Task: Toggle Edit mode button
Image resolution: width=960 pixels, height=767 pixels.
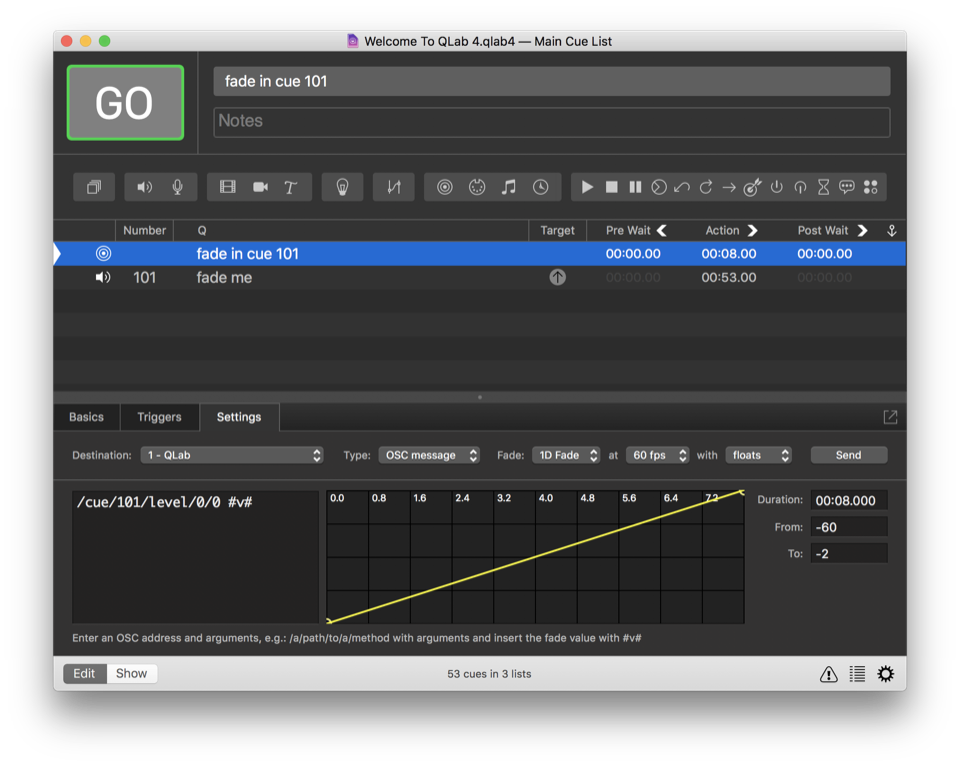Action: [84, 673]
